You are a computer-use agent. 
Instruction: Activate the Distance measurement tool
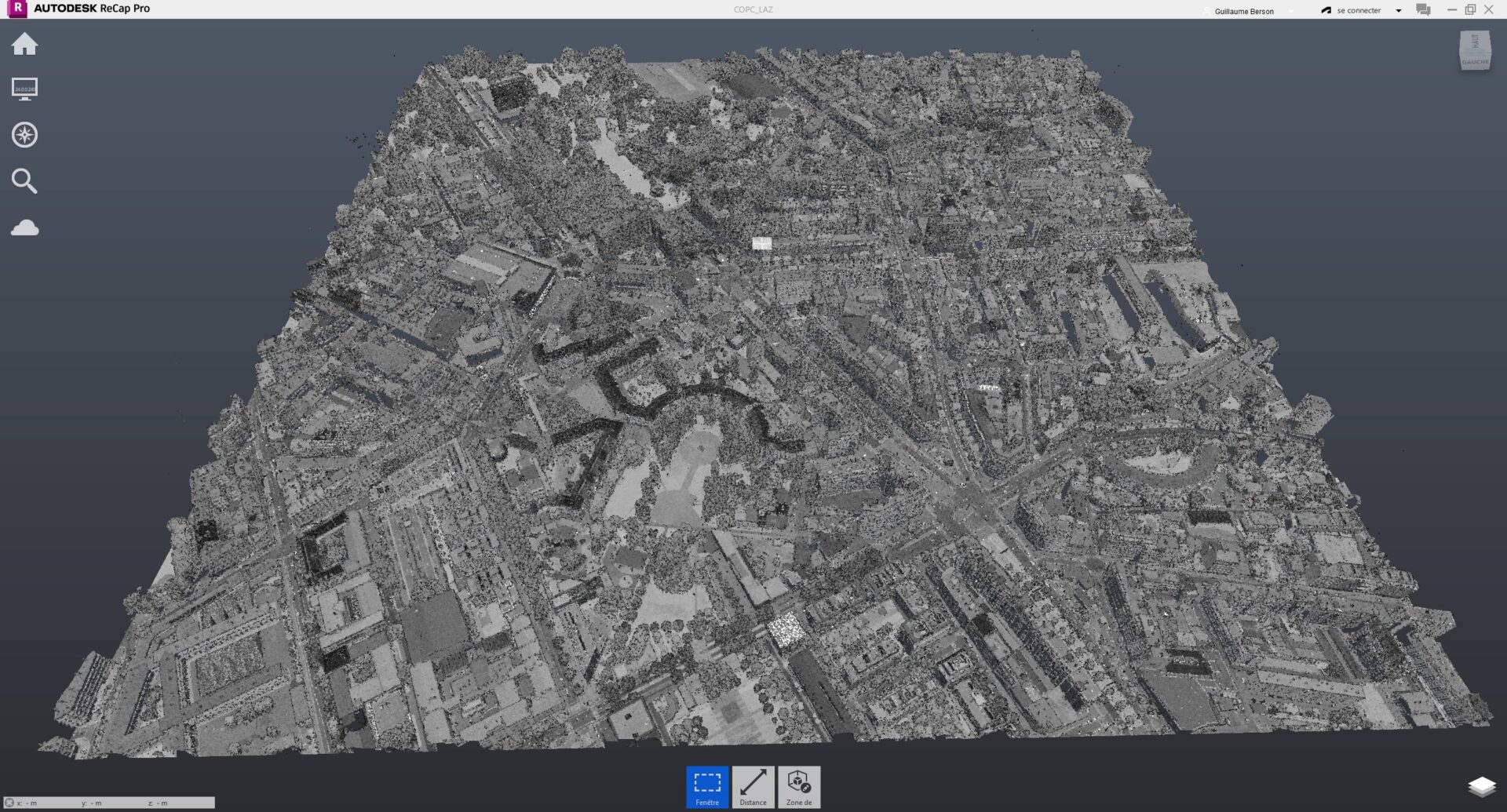[x=753, y=787]
